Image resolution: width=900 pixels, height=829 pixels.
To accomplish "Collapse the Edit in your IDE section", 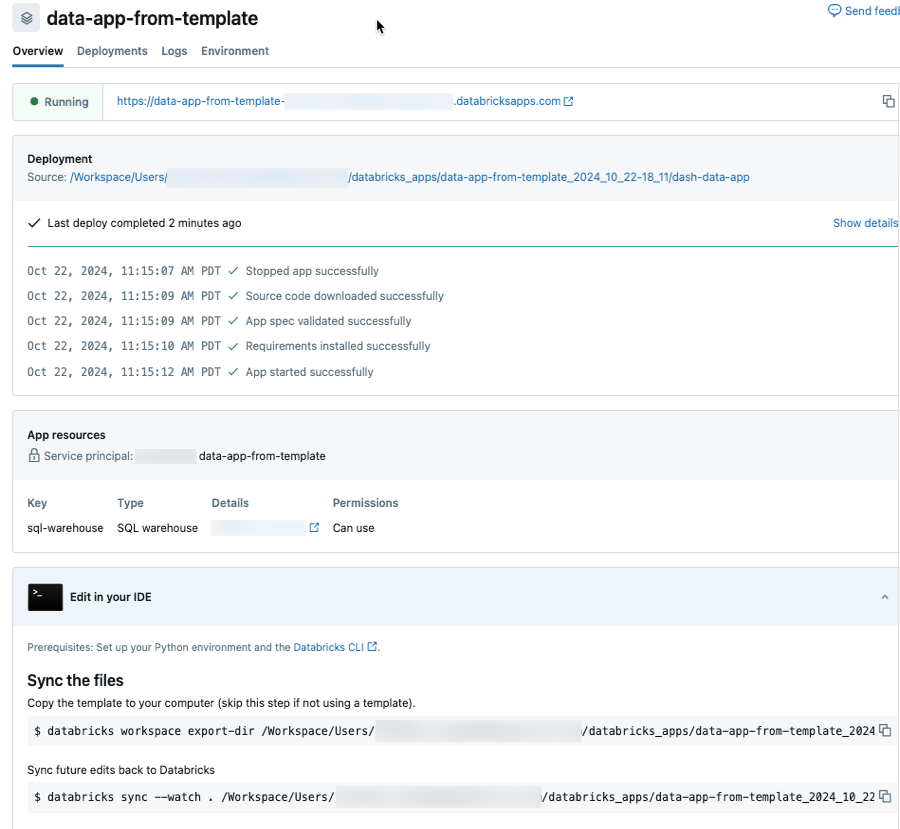I will pyautogui.click(x=884, y=597).
